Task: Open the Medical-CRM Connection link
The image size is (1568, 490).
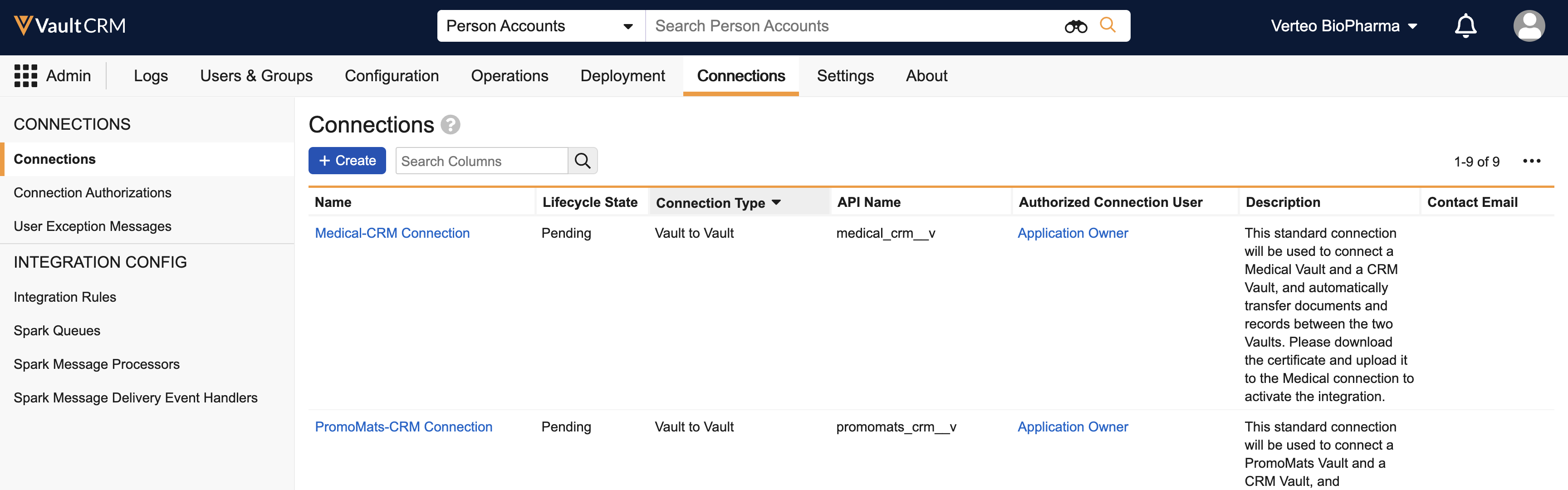Action: click(392, 233)
